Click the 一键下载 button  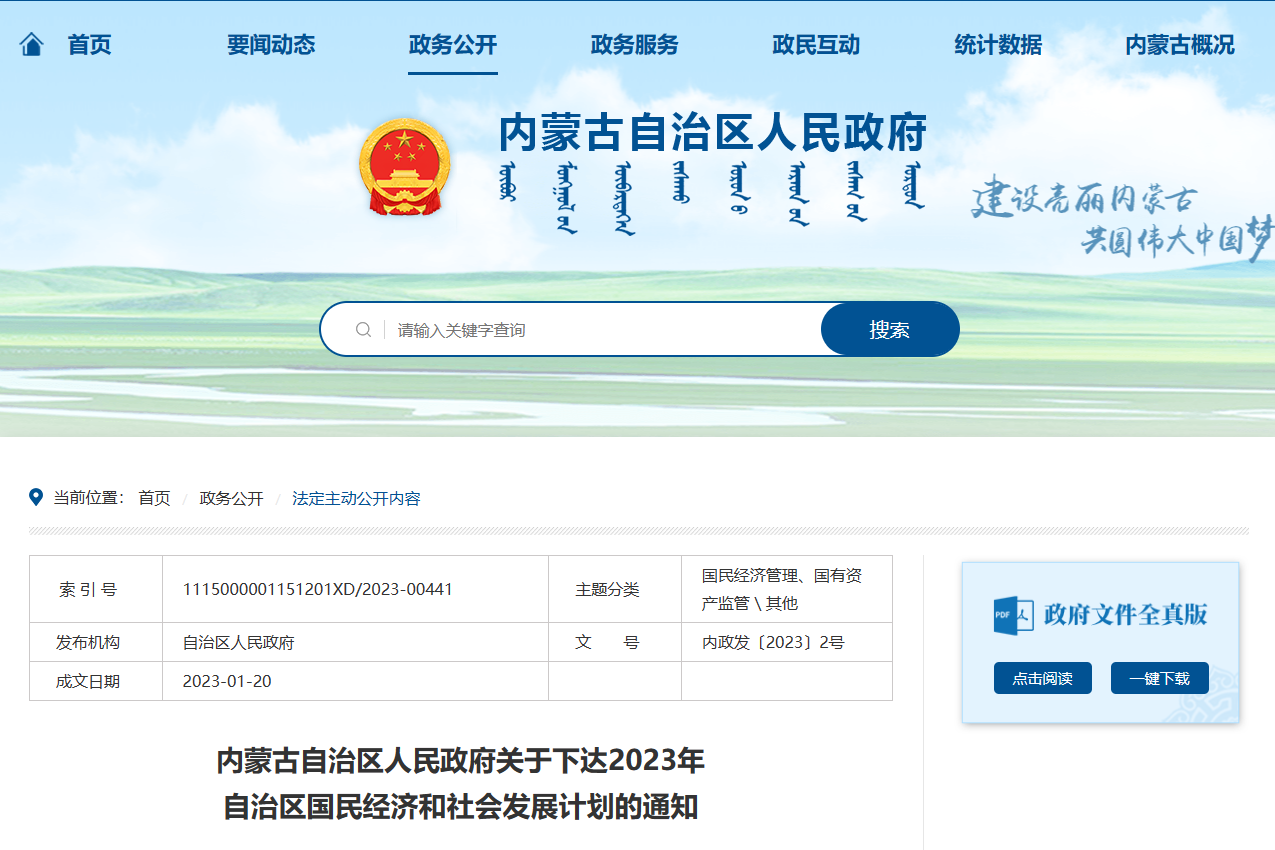click(x=1160, y=678)
